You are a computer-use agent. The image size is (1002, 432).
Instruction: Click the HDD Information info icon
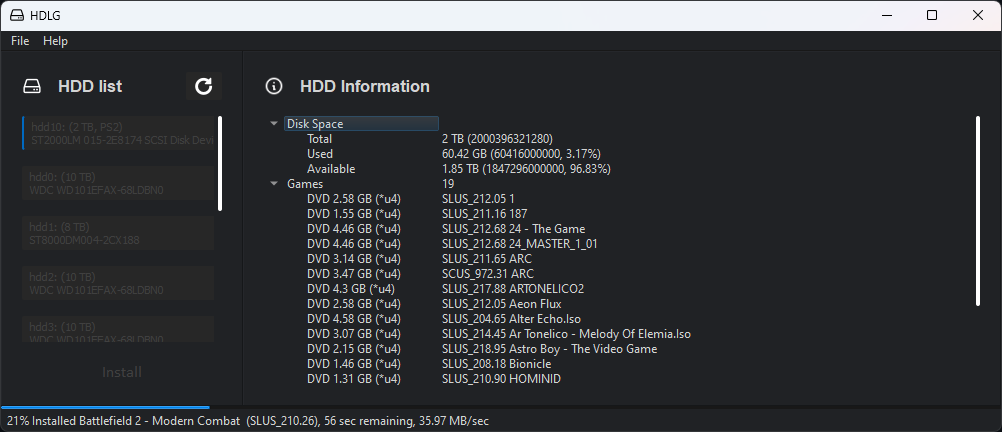tap(274, 86)
